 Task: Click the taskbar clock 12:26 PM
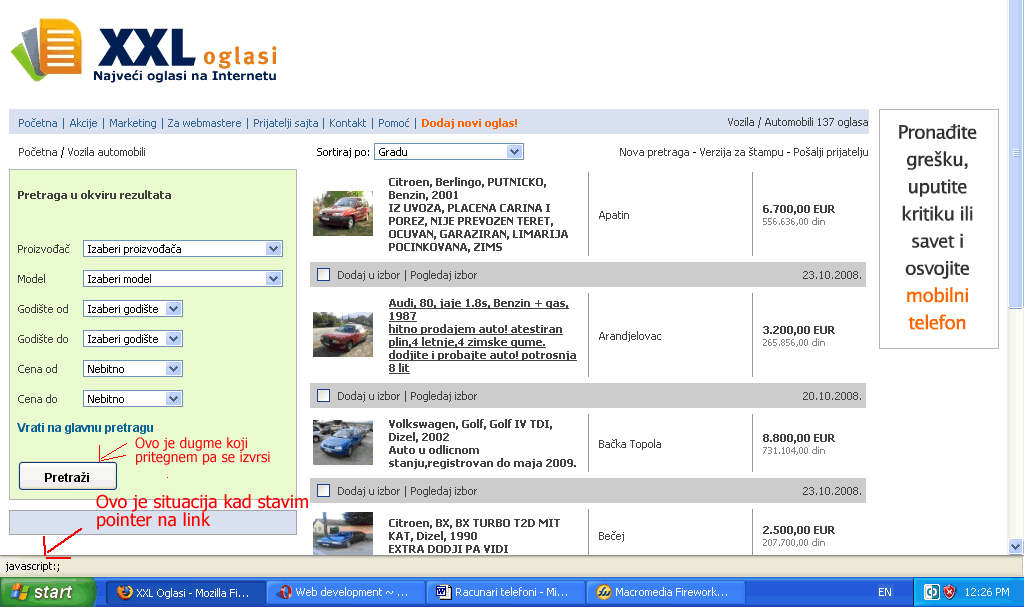click(987, 592)
